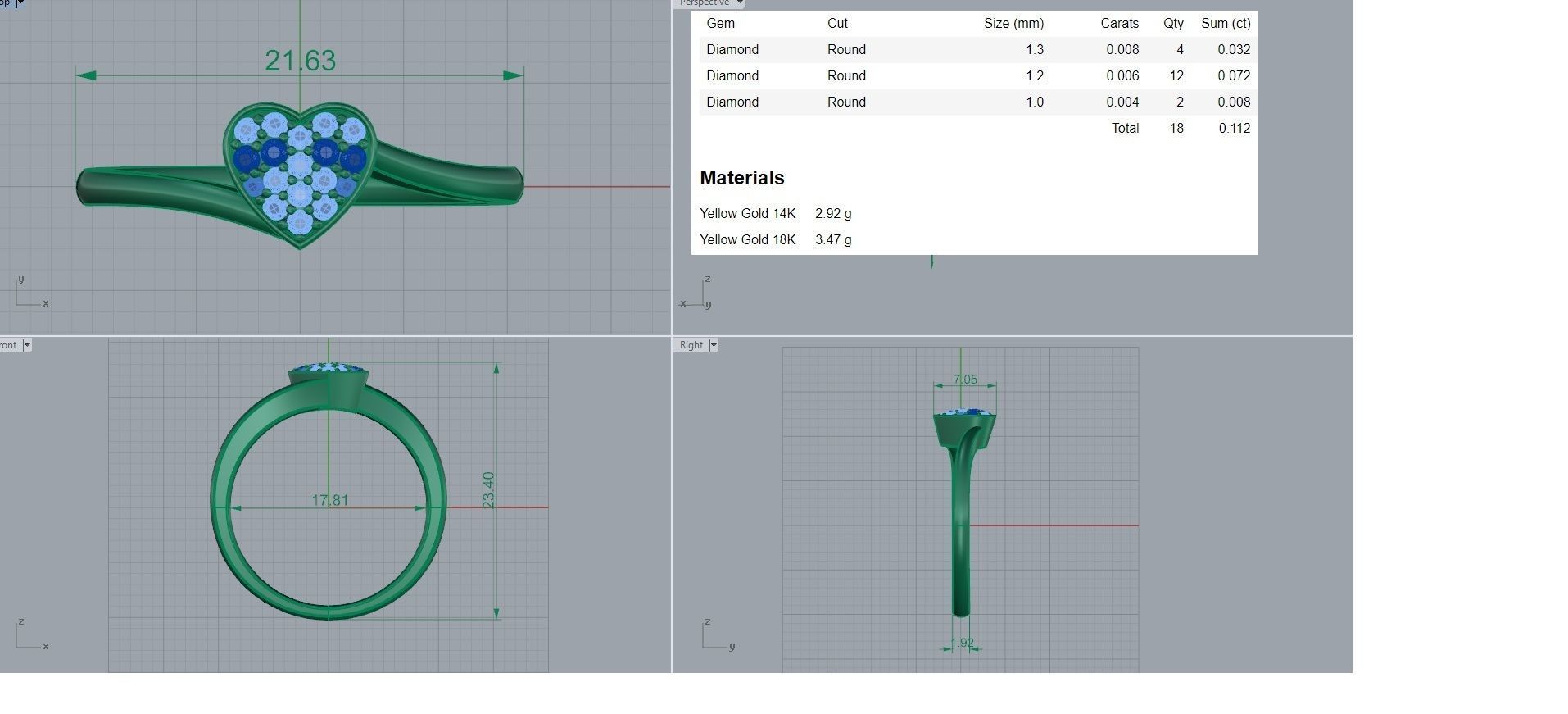
Task: Click the 1.0 size value
Action: pos(1035,102)
